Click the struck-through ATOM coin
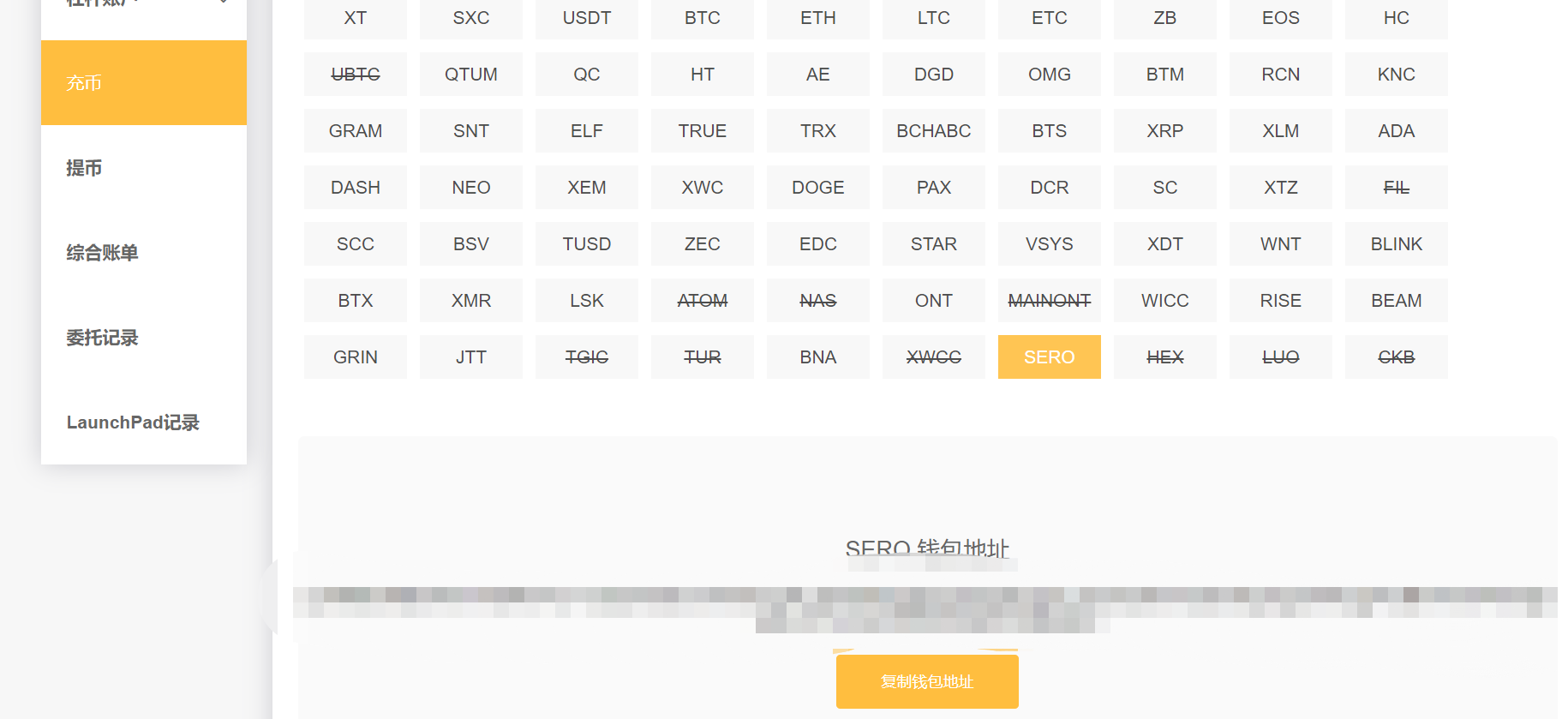Image resolution: width=1568 pixels, height=719 pixels. tap(703, 301)
